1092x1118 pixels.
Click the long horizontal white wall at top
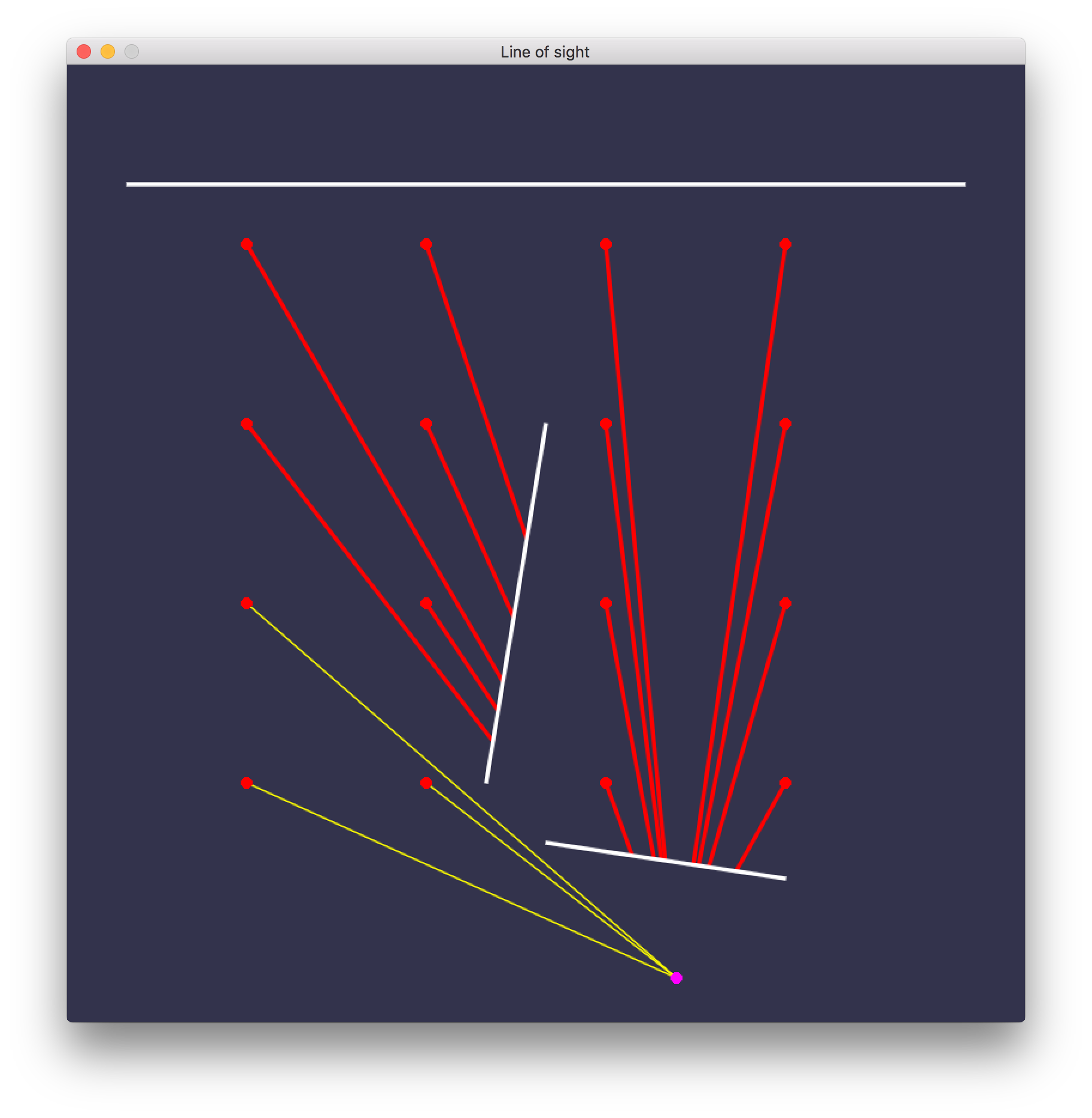(x=545, y=184)
